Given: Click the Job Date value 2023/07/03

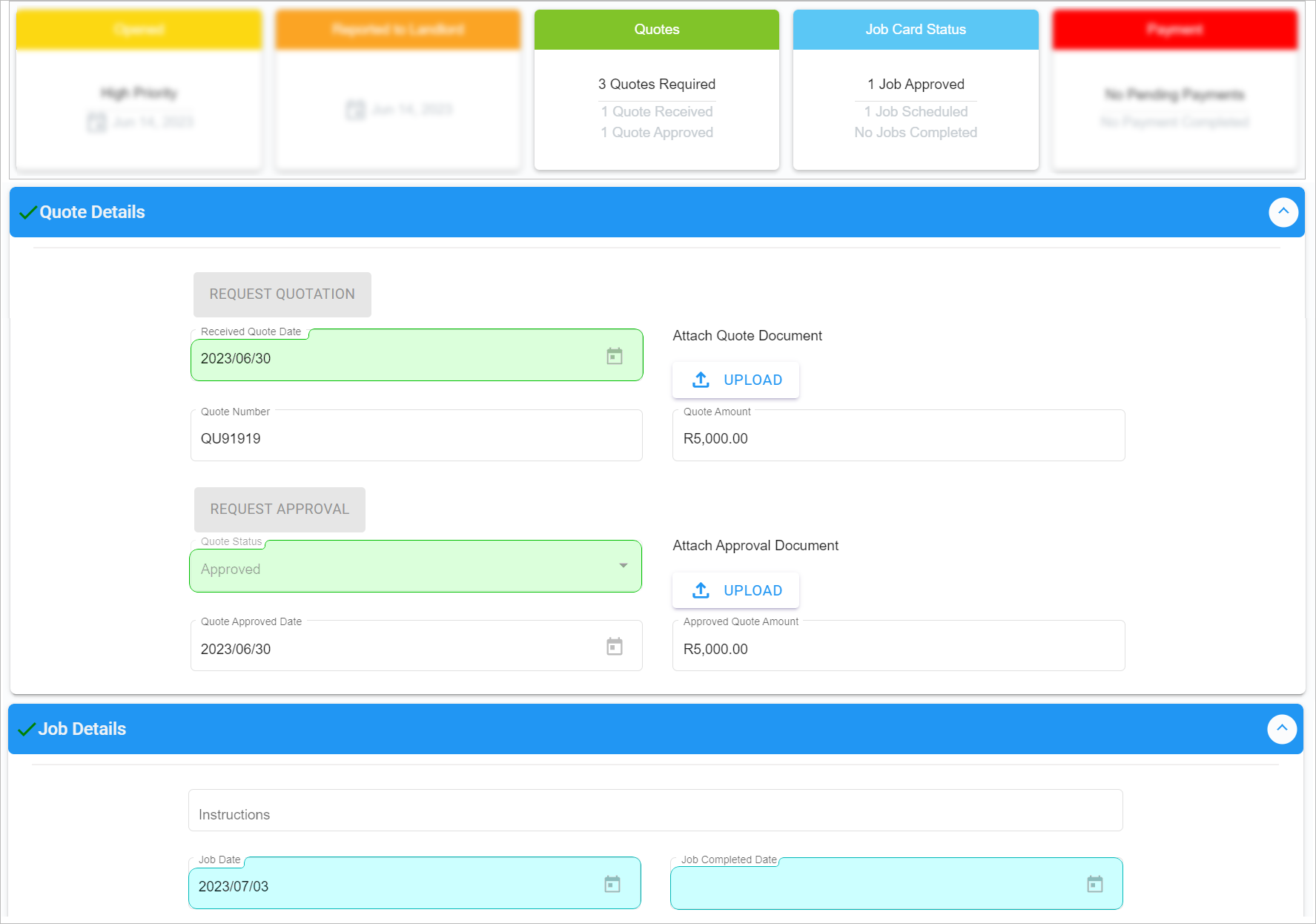Looking at the screenshot, I should [234, 886].
